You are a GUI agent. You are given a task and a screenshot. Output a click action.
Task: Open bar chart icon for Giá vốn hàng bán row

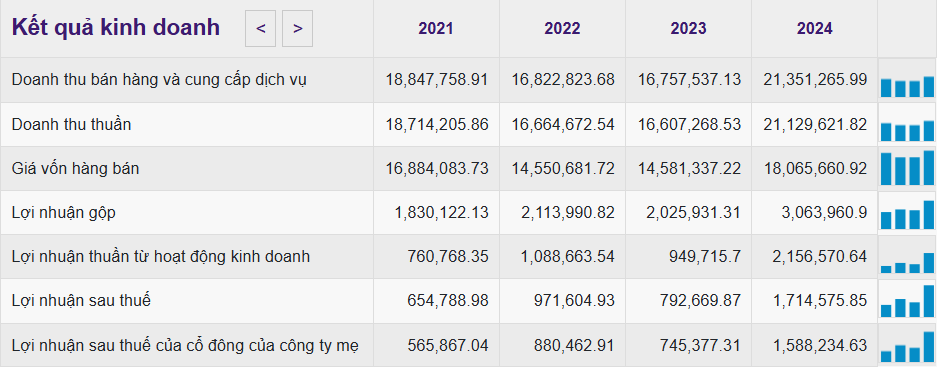pyautogui.click(x=907, y=169)
